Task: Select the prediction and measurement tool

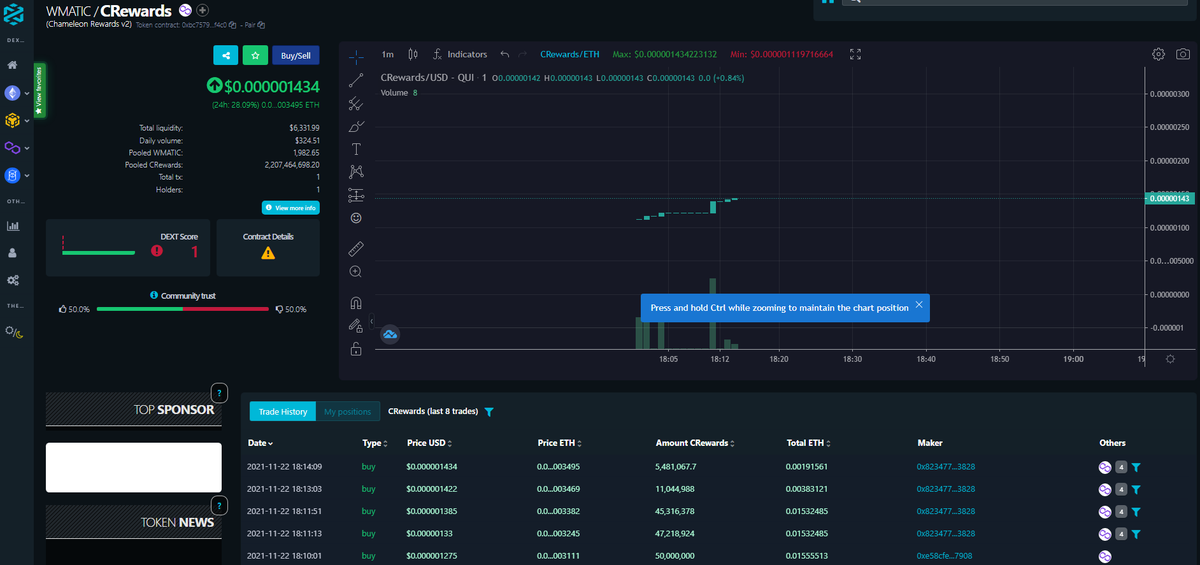Action: [x=356, y=195]
